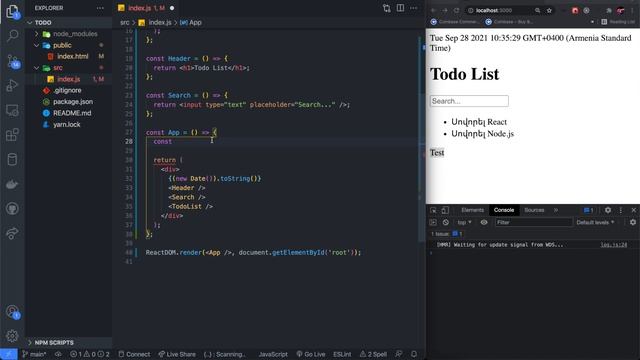Click the feedback icon in status bar
This screenshot has height=360, width=640.
pos(399,354)
